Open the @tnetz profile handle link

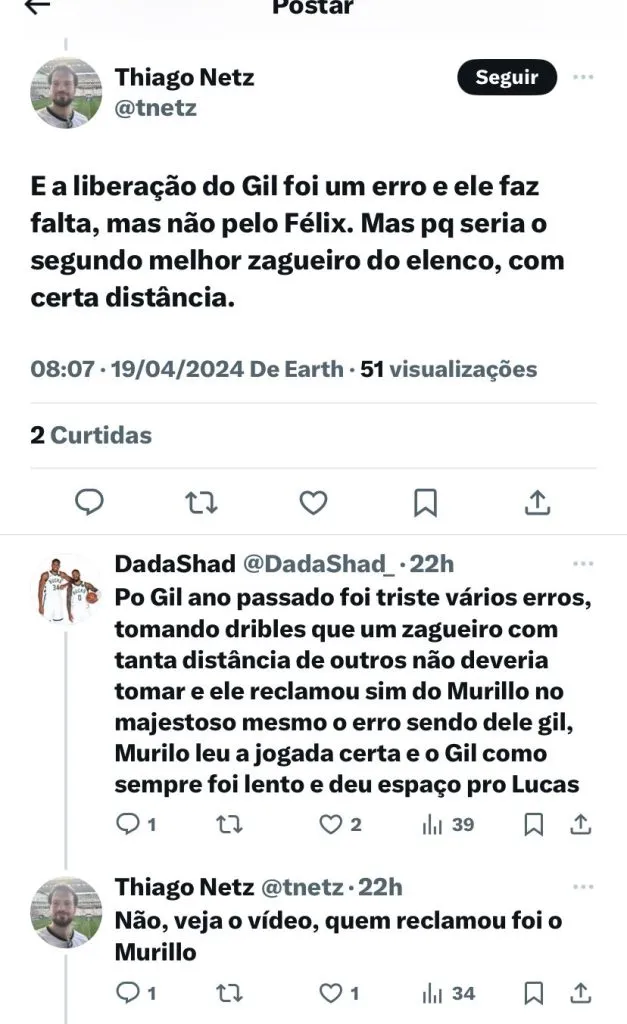pyautogui.click(x=156, y=108)
